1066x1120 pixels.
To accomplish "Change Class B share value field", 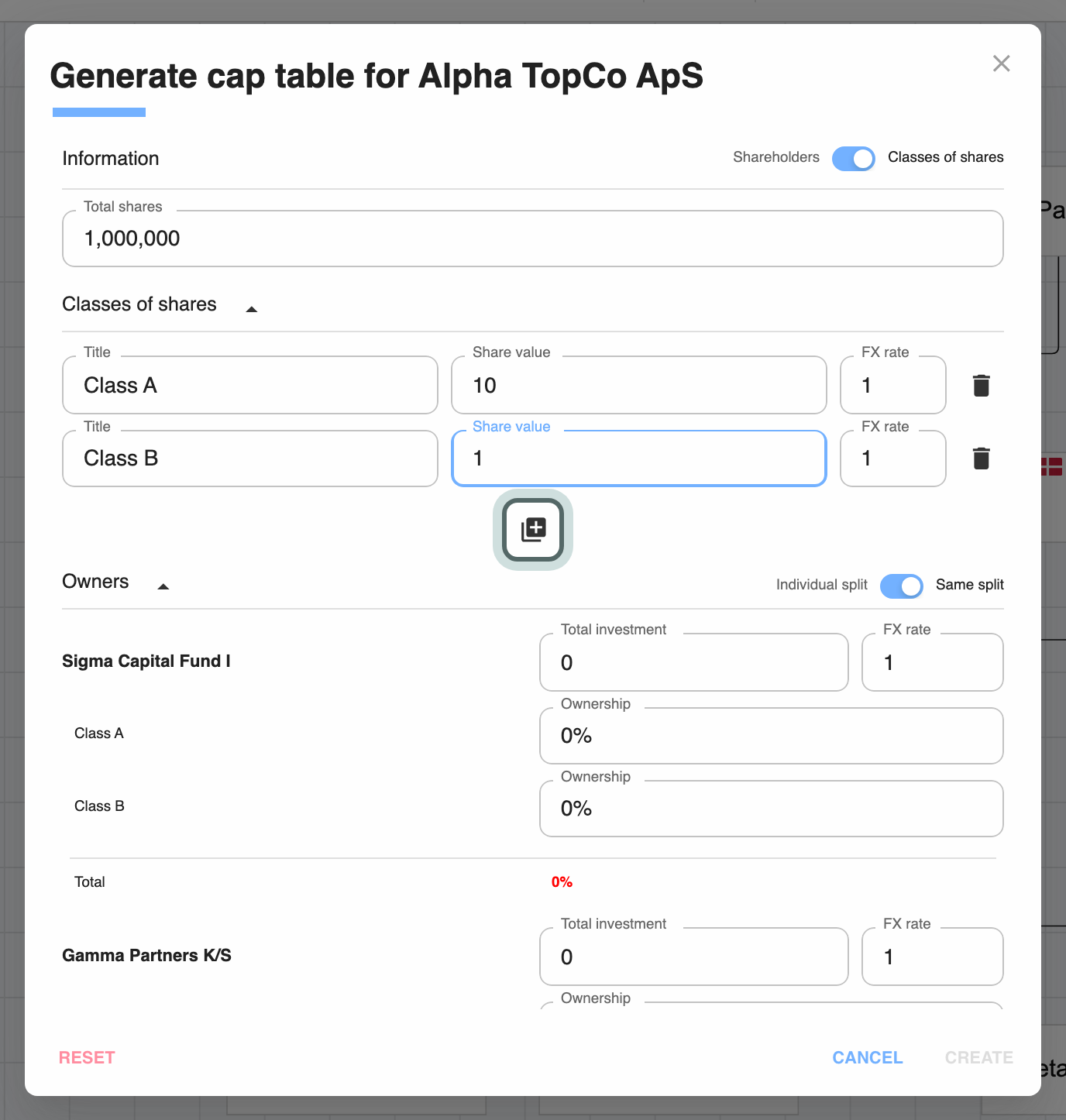I will (x=639, y=459).
